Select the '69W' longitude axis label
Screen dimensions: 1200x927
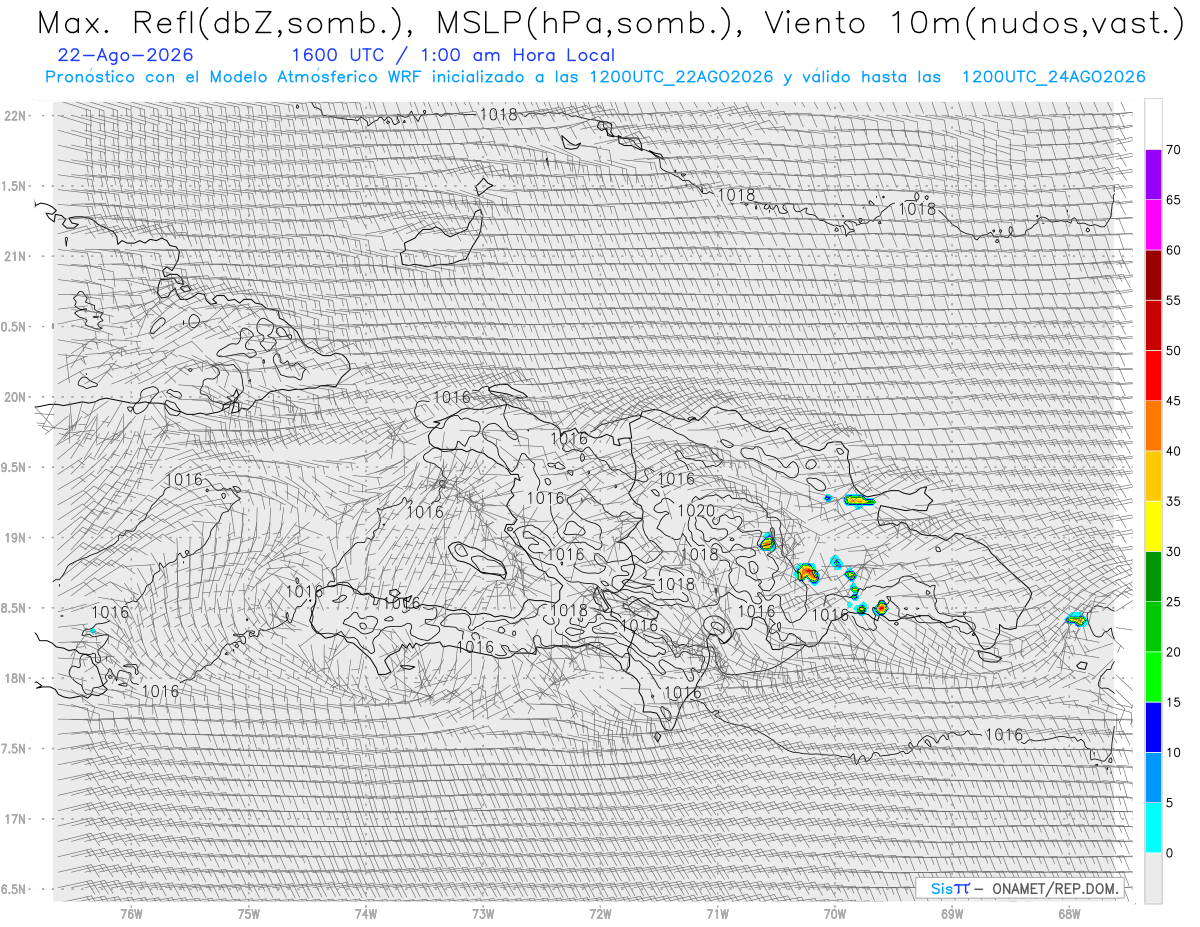pos(952,913)
